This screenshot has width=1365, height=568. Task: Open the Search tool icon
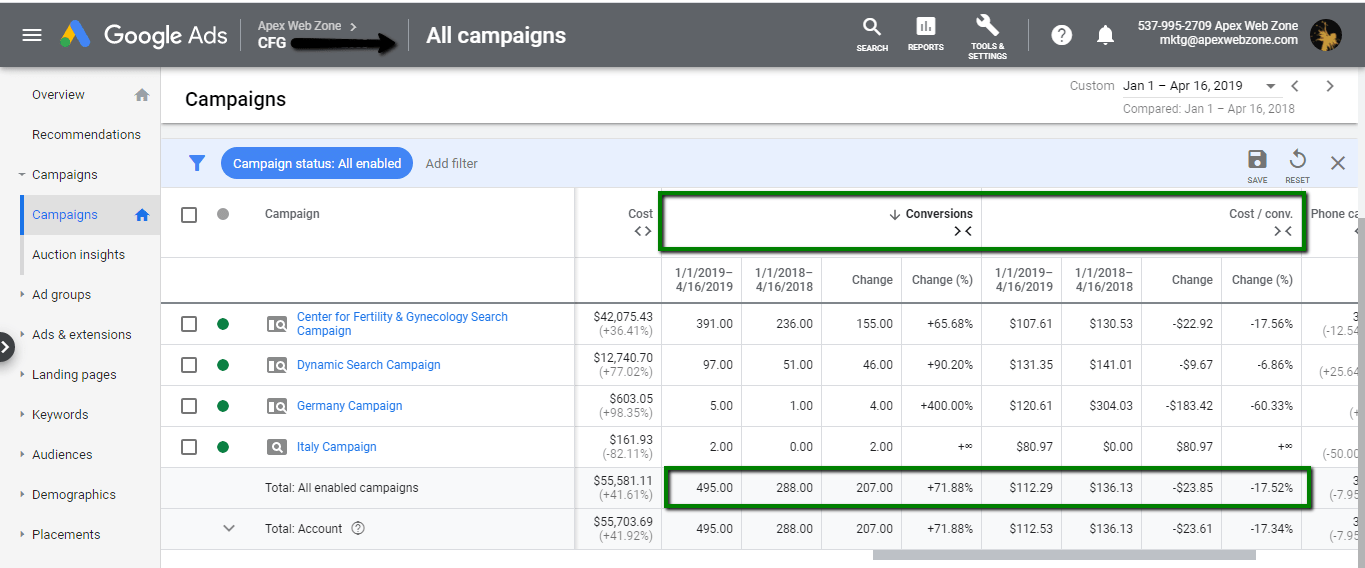click(x=872, y=33)
